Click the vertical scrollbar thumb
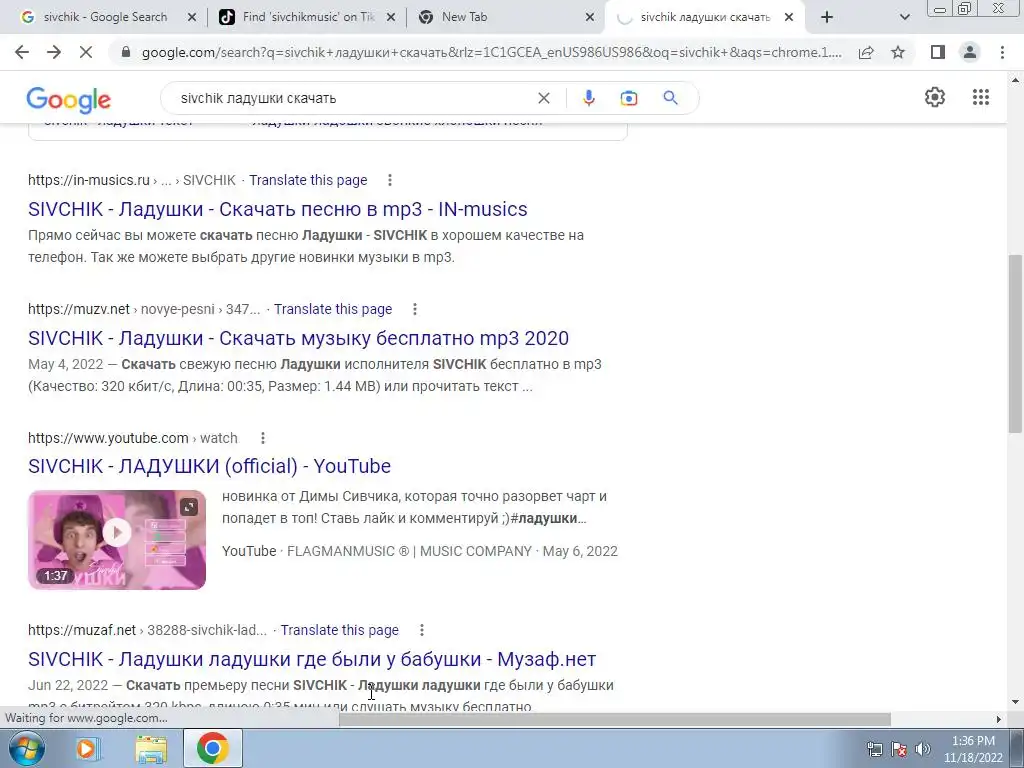The width and height of the screenshot is (1024, 768). pos(1015,344)
